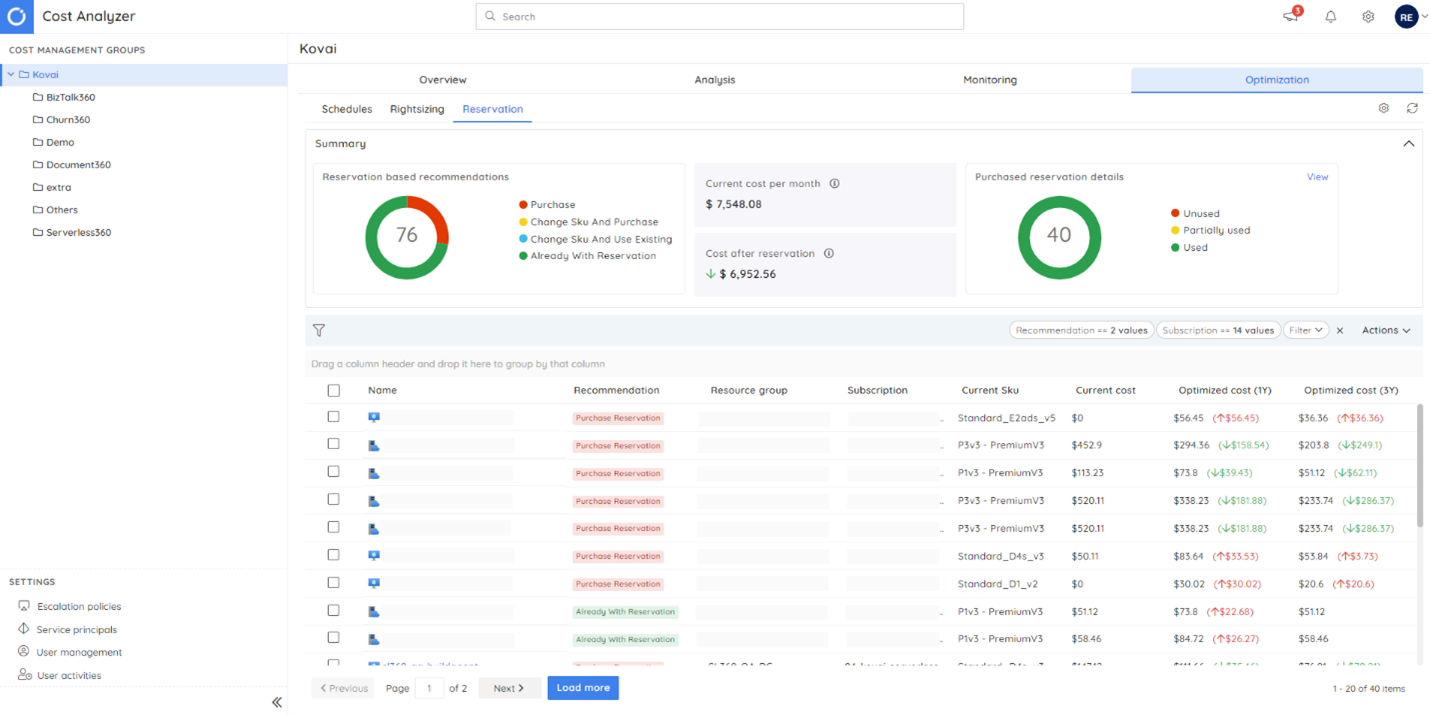Check the select-all checkbox in the table header
The width and height of the screenshot is (1430, 715).
pos(333,390)
